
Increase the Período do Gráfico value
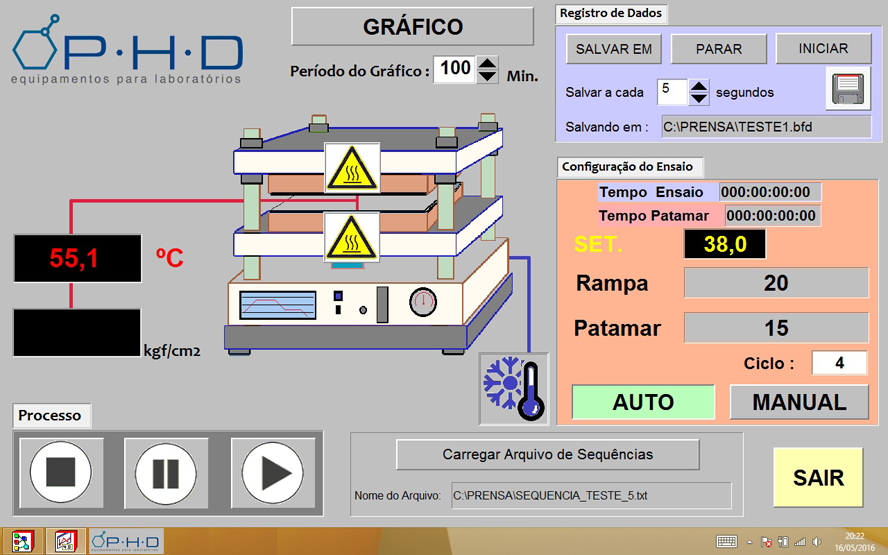click(x=487, y=63)
